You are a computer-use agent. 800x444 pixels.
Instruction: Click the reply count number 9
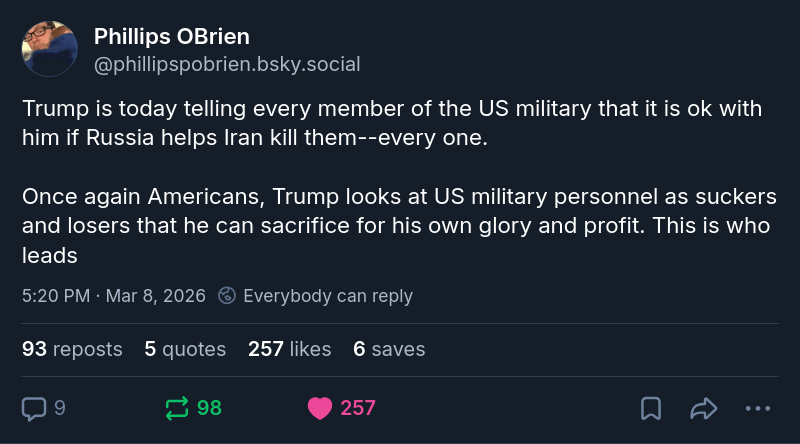[x=60, y=408]
